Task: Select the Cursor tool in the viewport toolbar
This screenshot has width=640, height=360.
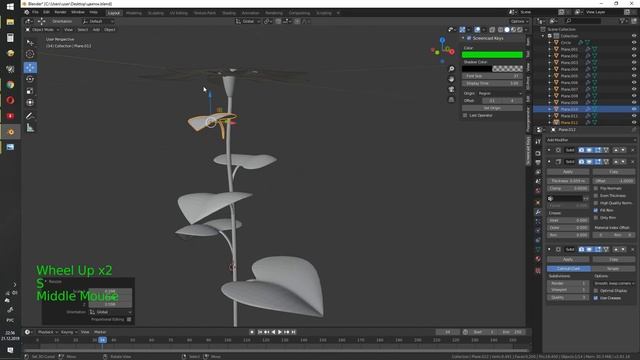Action: 30,54
